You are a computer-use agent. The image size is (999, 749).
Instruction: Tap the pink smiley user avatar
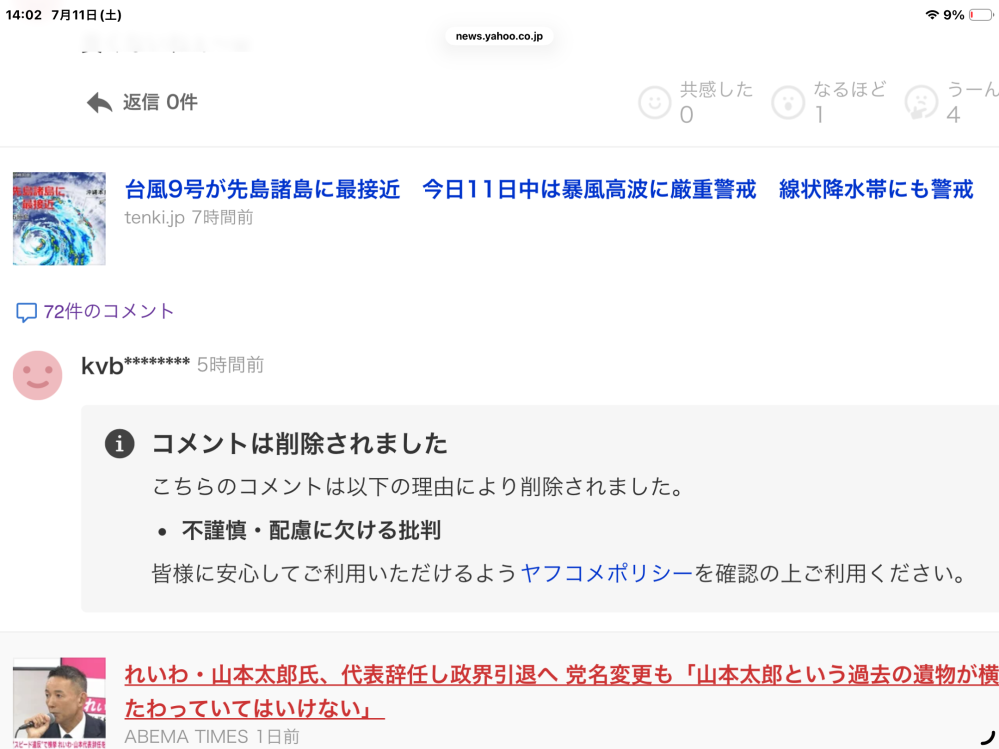pyautogui.click(x=38, y=376)
